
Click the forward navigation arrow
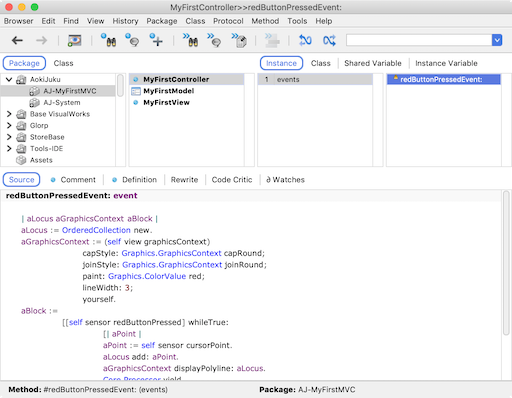pos(42,41)
